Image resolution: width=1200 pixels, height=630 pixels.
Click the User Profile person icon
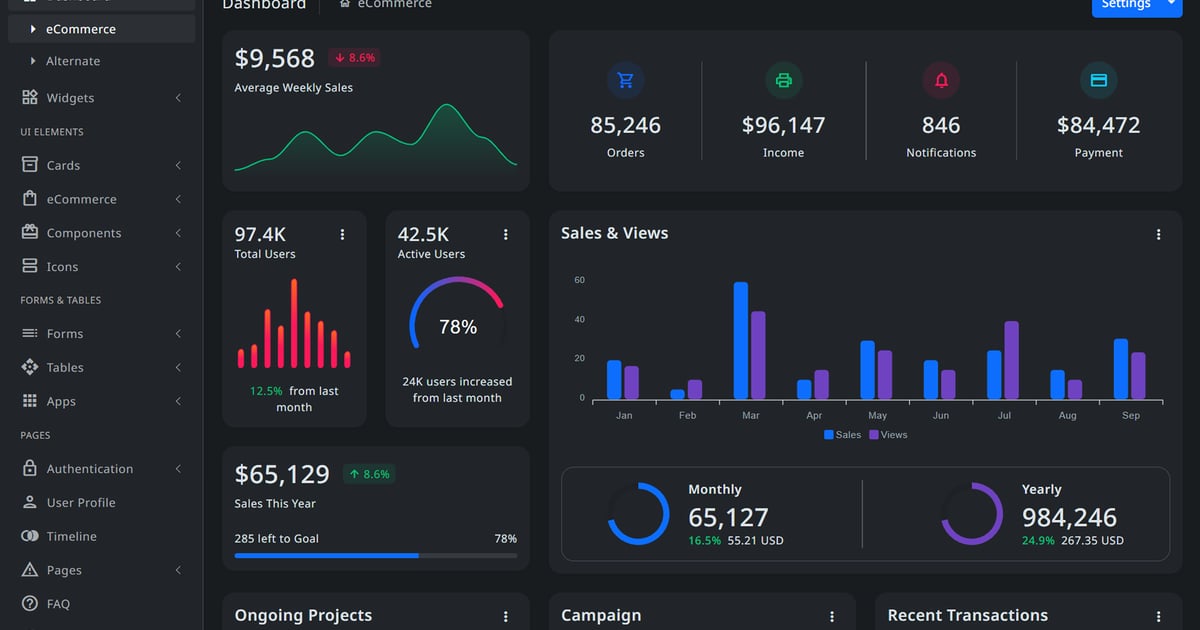pyautogui.click(x=29, y=503)
